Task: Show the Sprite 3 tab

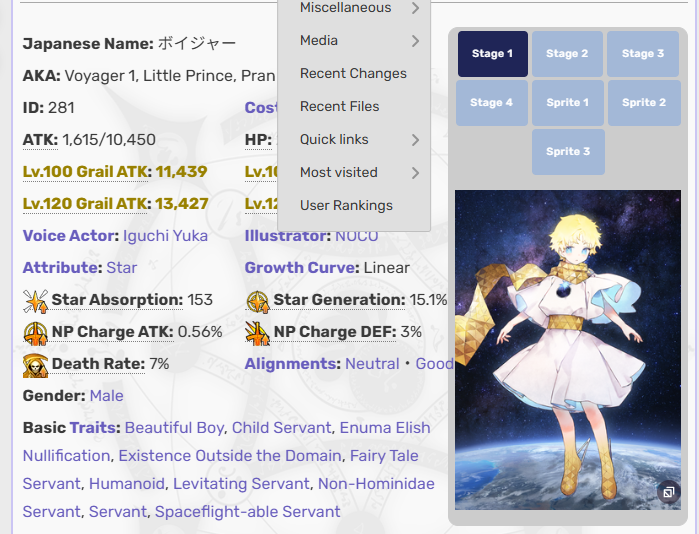Action: point(568,152)
